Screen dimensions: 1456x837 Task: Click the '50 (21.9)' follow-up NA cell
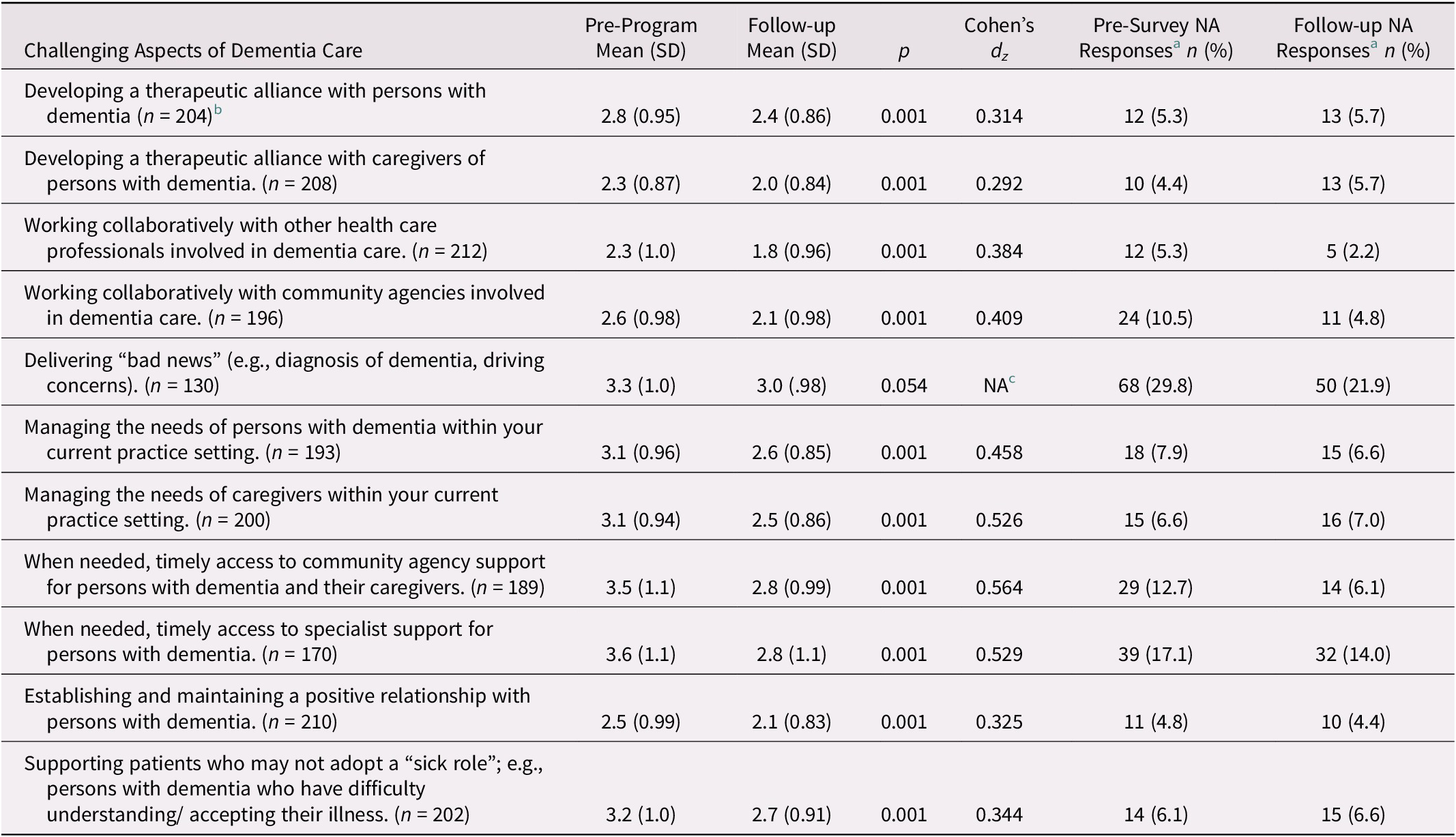(x=1353, y=386)
